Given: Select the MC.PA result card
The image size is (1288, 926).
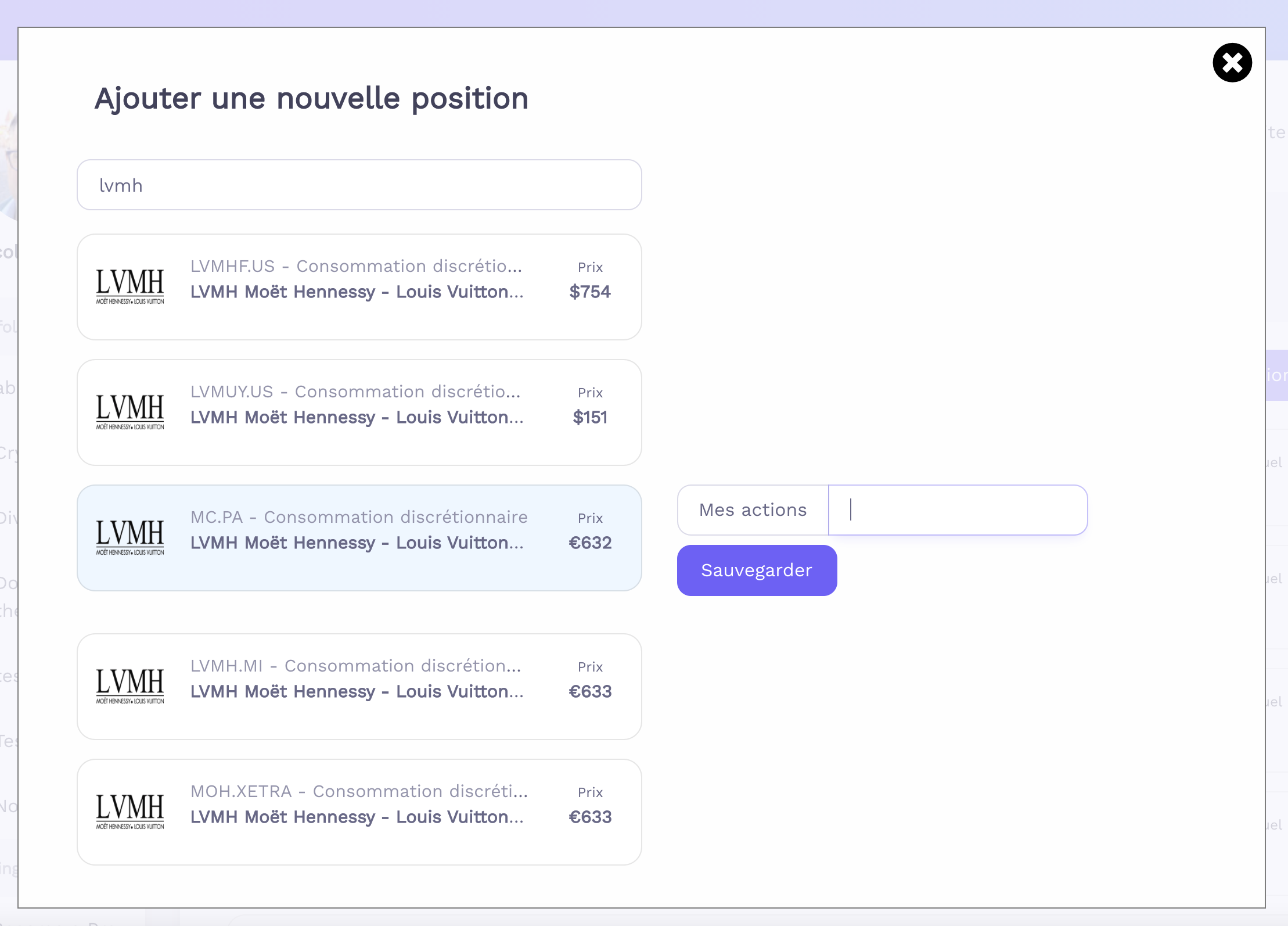Looking at the screenshot, I should pyautogui.click(x=359, y=538).
